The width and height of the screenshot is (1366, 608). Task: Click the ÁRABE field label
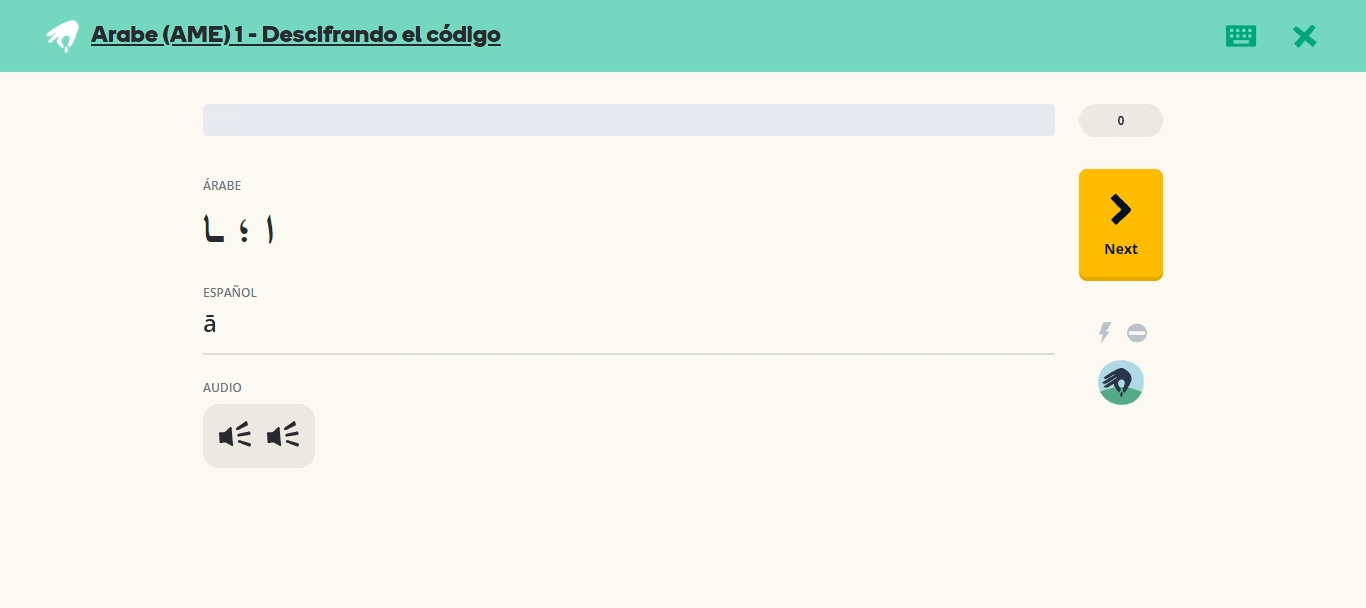(222, 186)
